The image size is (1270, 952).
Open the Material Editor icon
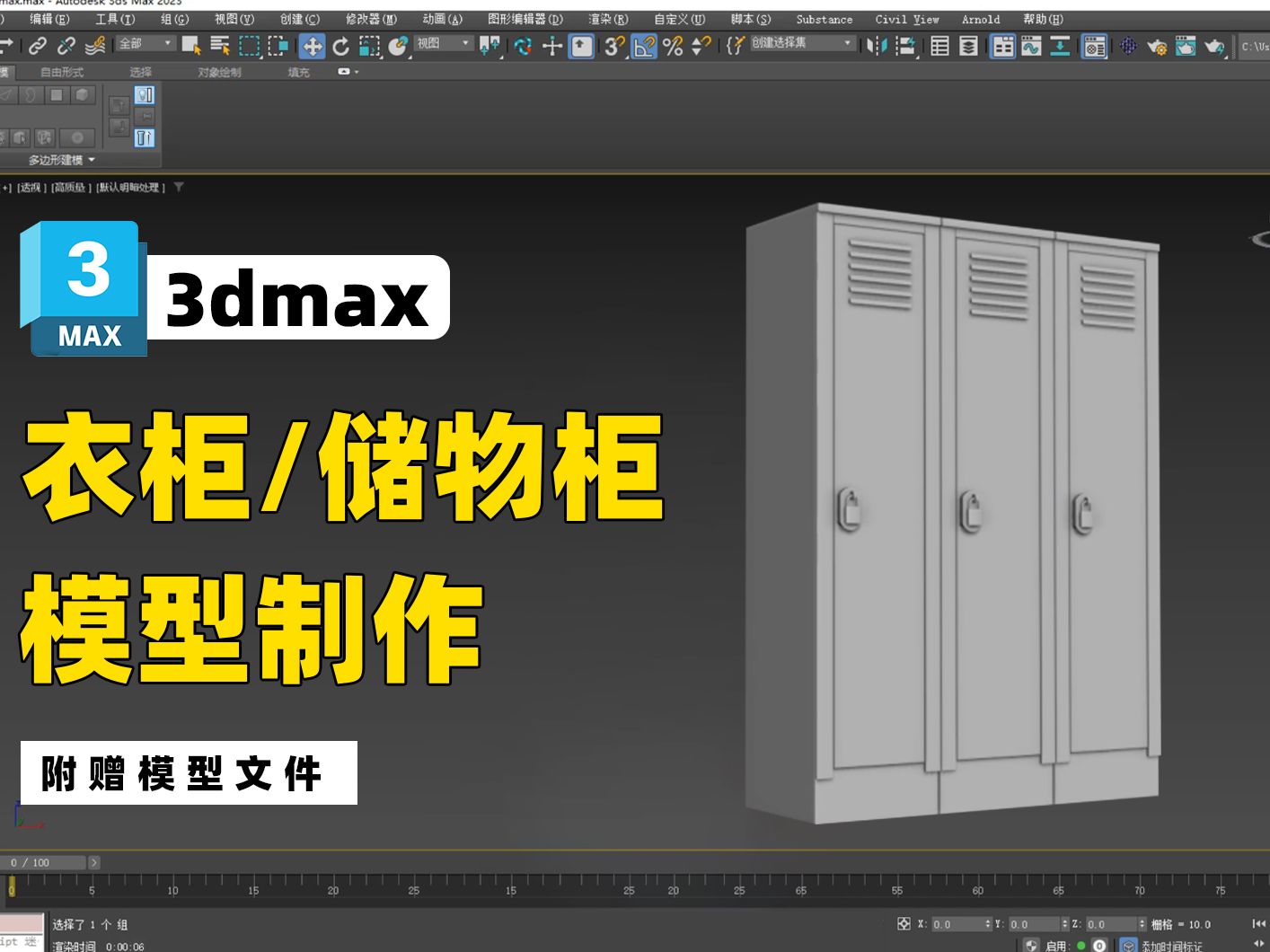1095,46
